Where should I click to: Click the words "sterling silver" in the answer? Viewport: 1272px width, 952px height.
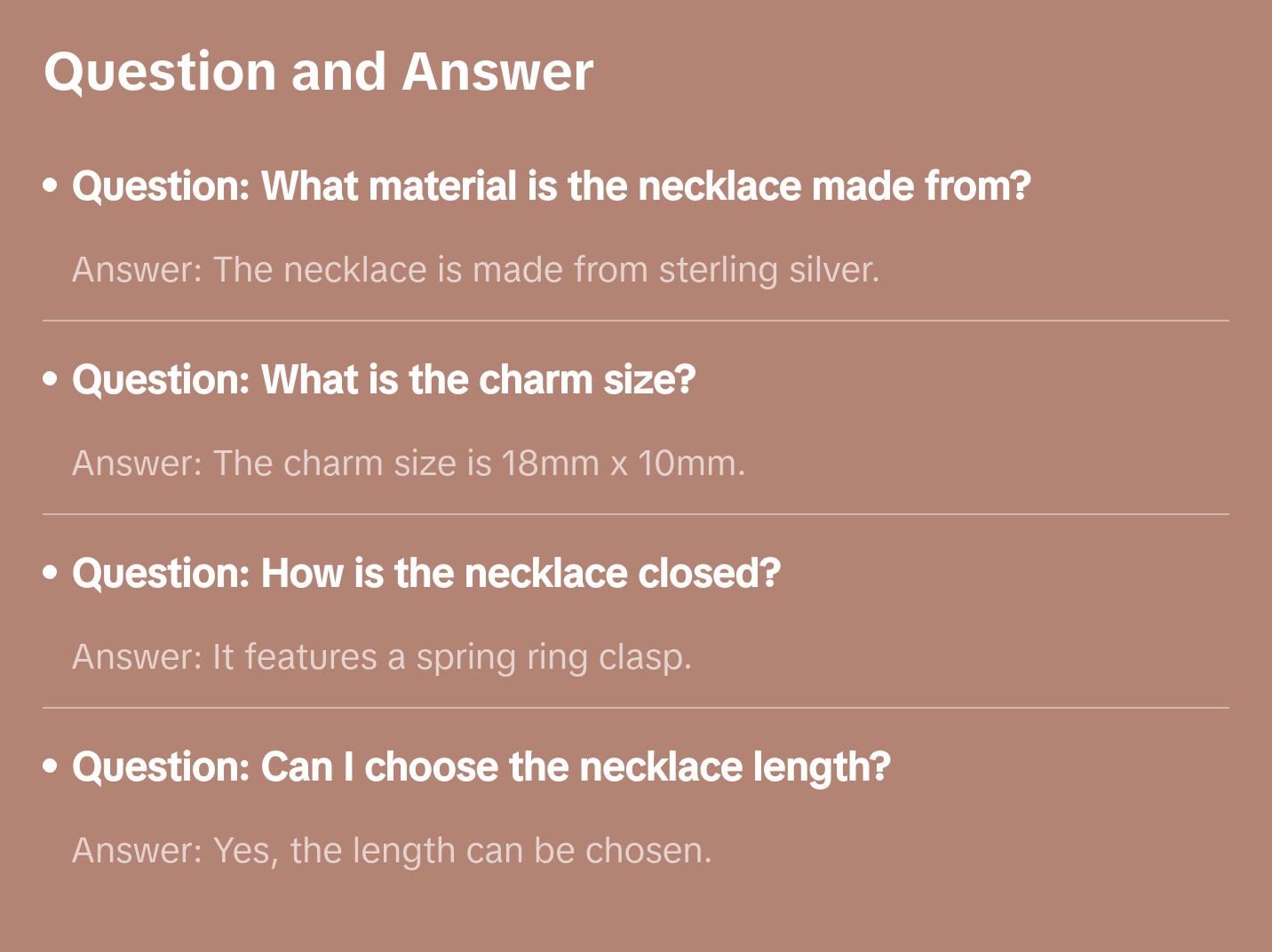(767, 270)
